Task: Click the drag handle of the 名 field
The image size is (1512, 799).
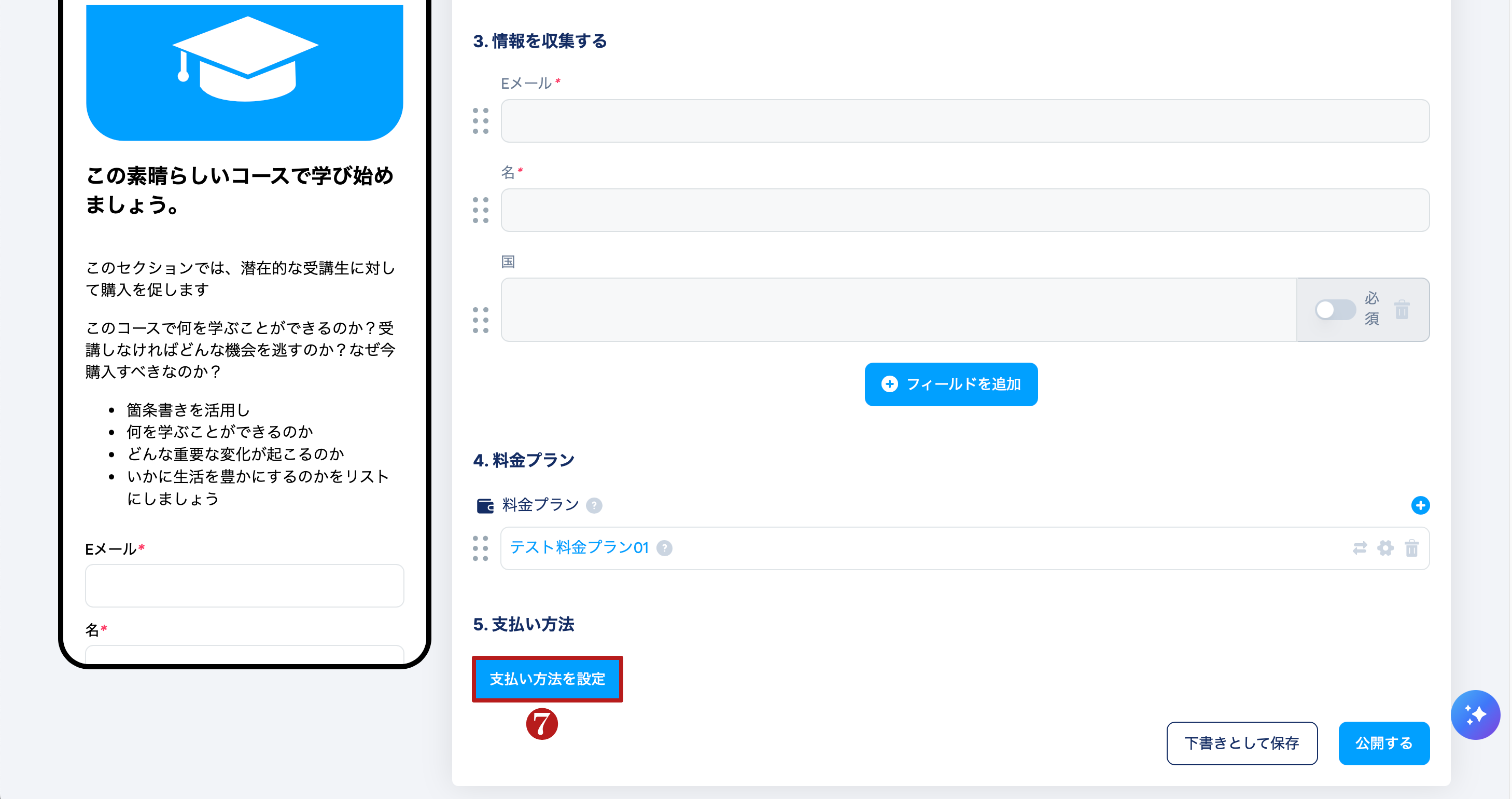Action: (x=480, y=210)
